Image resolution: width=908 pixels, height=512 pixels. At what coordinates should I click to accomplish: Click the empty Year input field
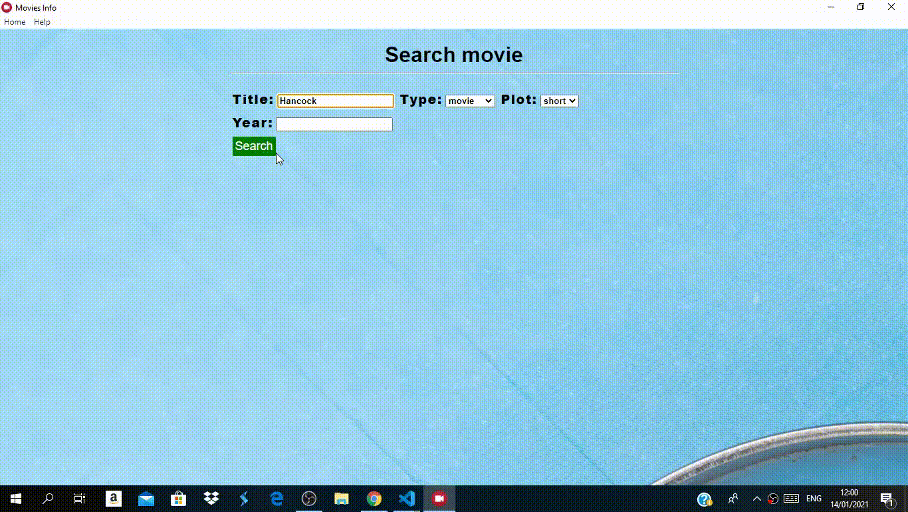coord(334,124)
